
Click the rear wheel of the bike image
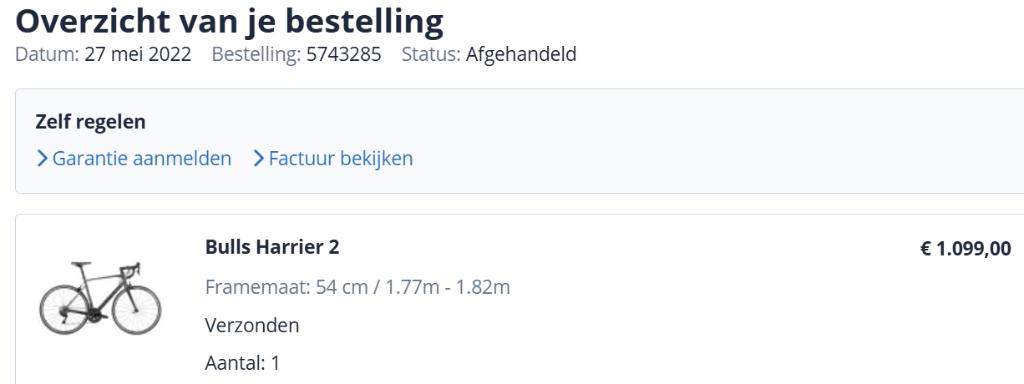(64, 310)
